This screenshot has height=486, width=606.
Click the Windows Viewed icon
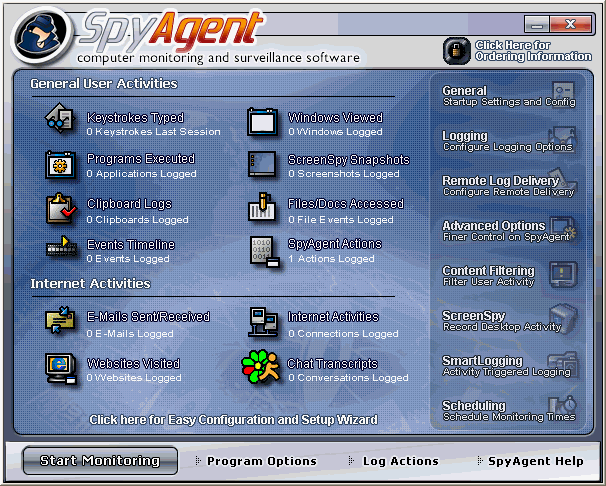tap(262, 122)
